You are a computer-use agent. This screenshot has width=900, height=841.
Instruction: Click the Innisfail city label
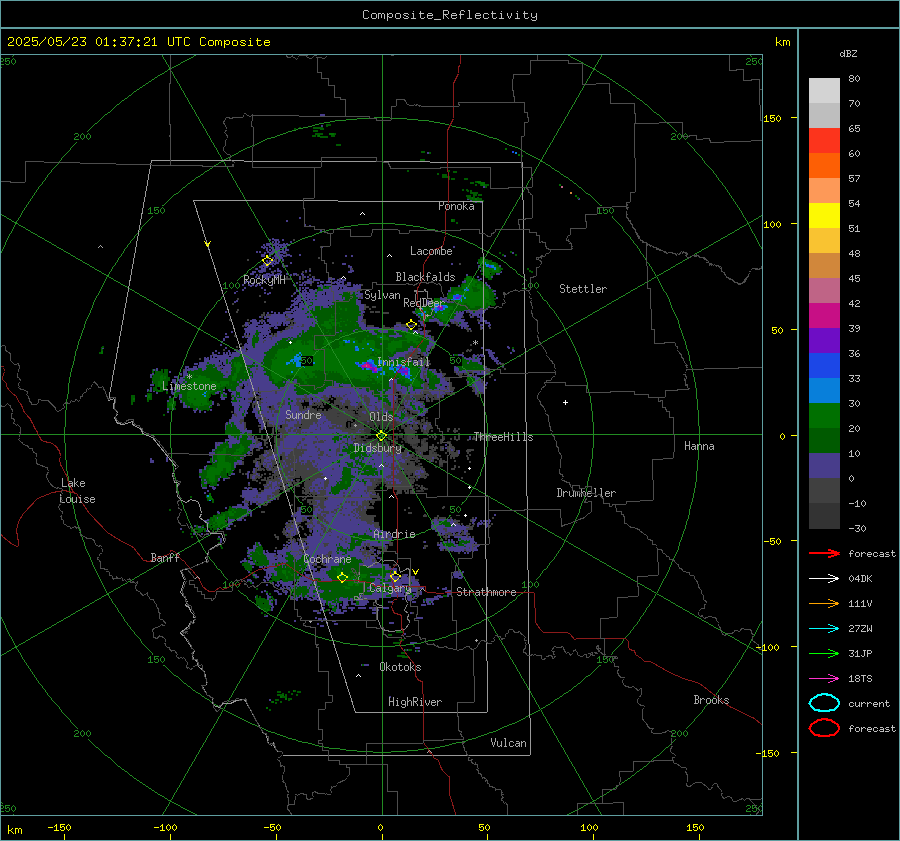[403, 362]
